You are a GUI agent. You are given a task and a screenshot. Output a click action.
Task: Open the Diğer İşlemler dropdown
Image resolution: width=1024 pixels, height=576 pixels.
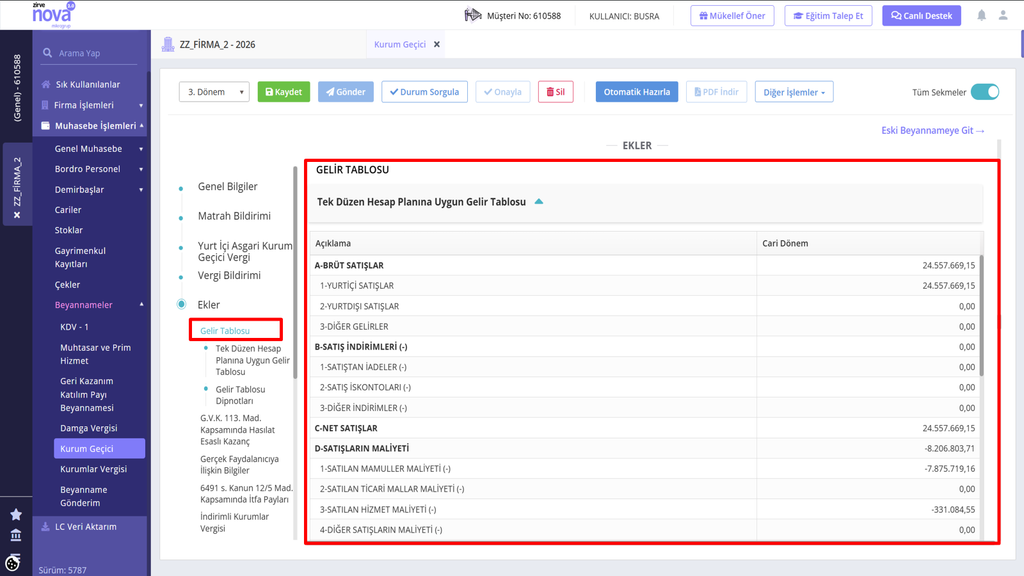[x=794, y=92]
